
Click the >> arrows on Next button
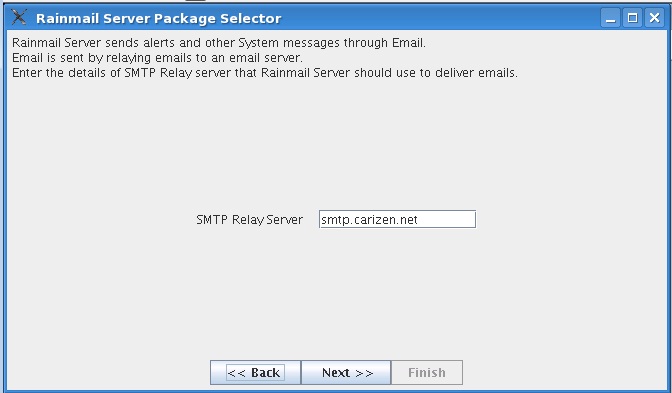[364, 373]
